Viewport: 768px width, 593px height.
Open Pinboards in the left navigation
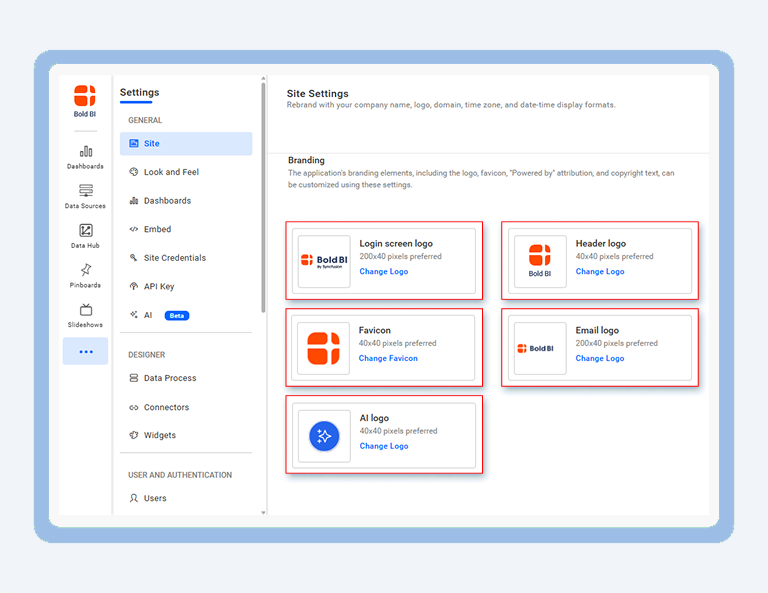point(85,276)
